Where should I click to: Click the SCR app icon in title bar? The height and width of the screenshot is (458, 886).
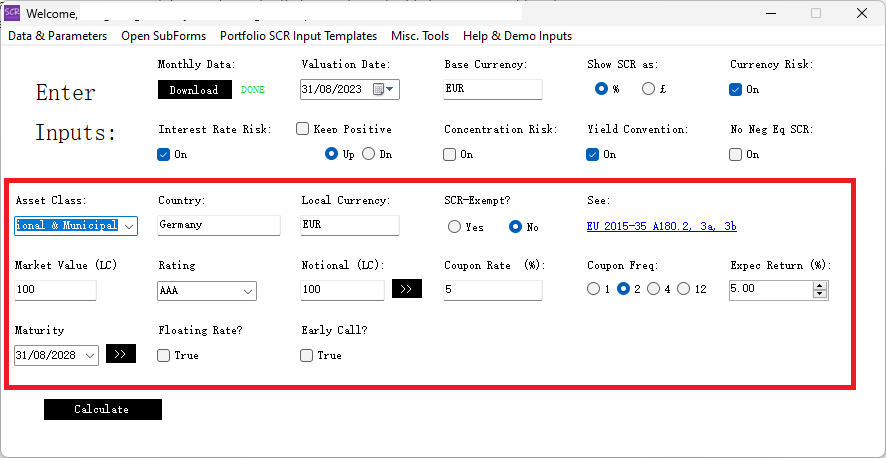[x=12, y=13]
